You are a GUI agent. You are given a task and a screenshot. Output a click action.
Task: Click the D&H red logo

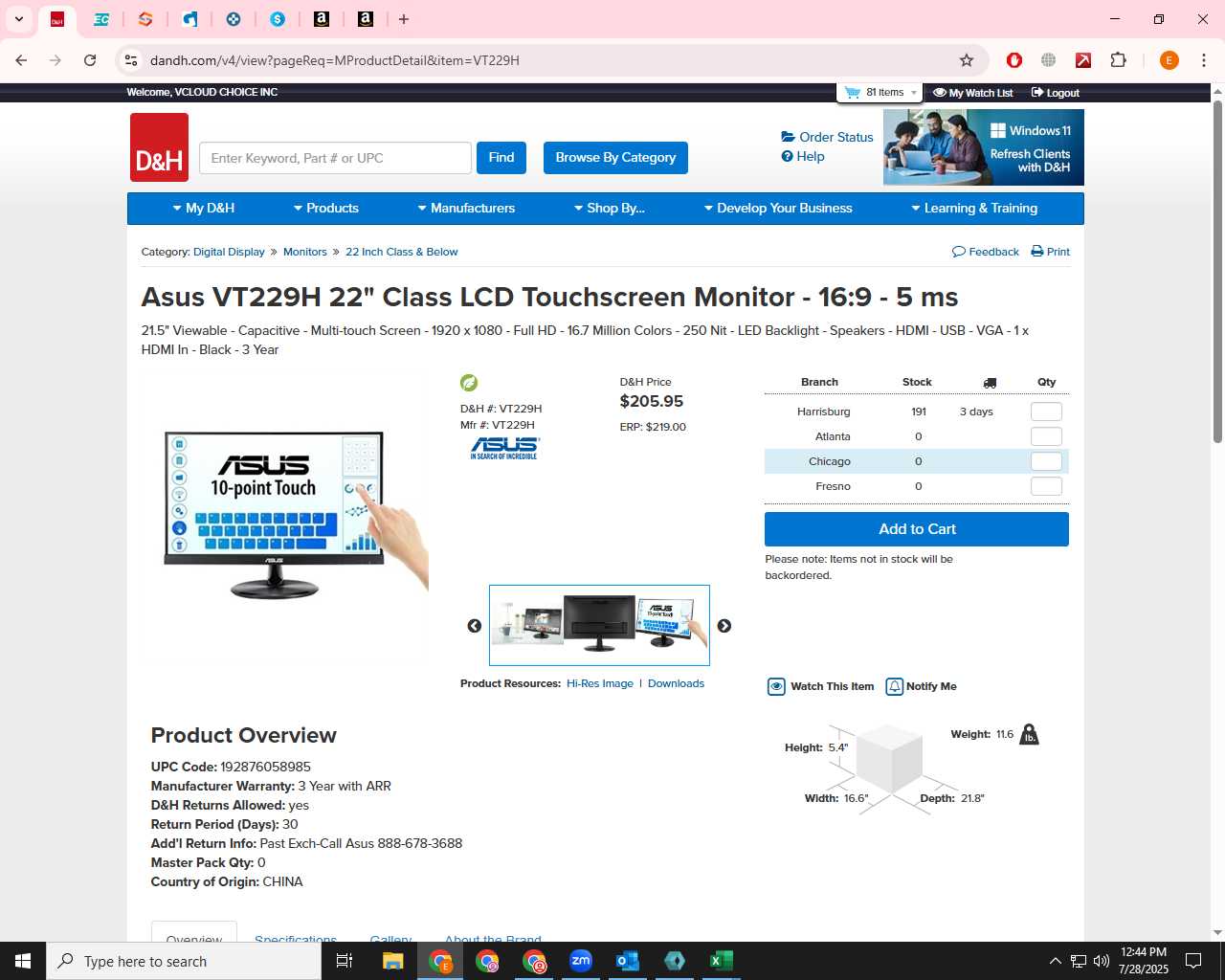click(159, 147)
